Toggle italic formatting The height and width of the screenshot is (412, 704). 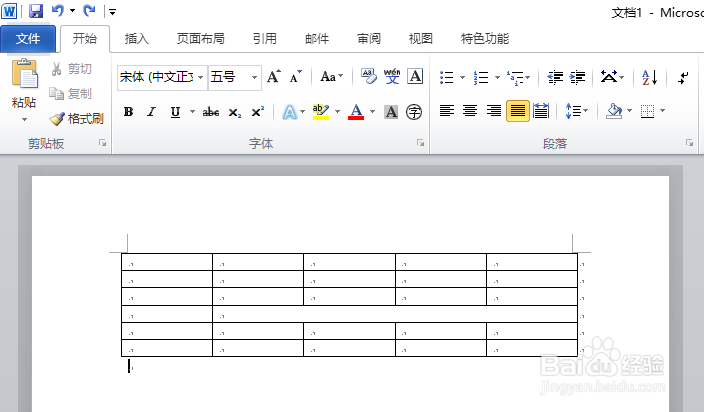pos(152,112)
